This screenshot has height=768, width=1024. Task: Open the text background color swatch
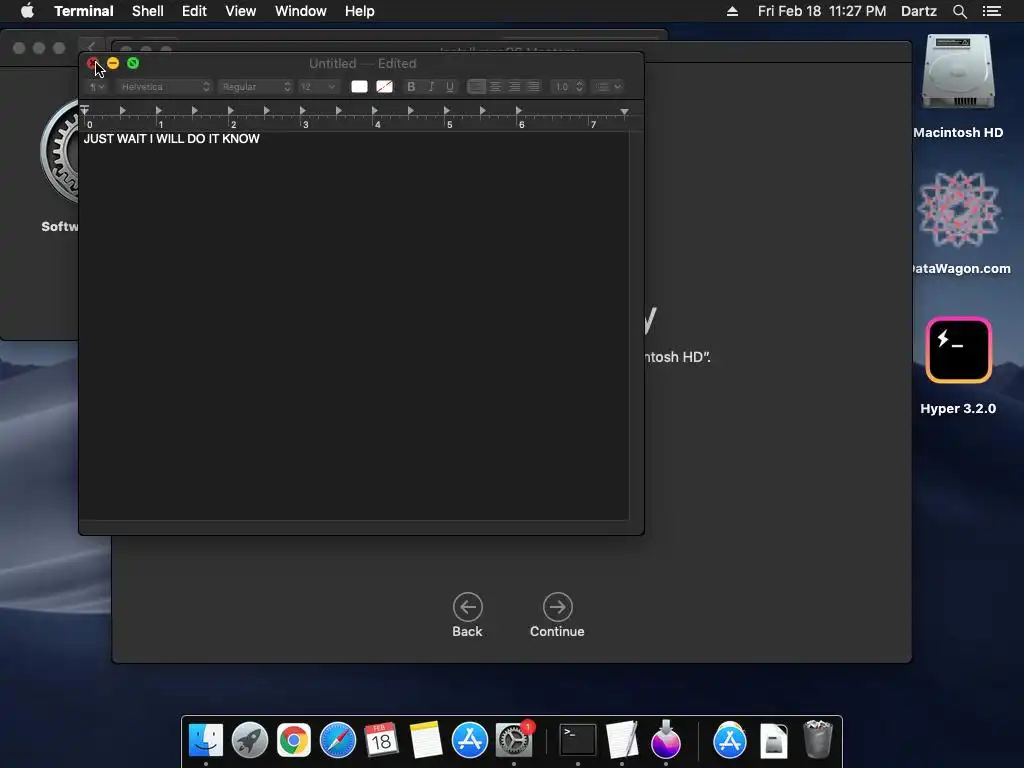pyautogui.click(x=385, y=86)
